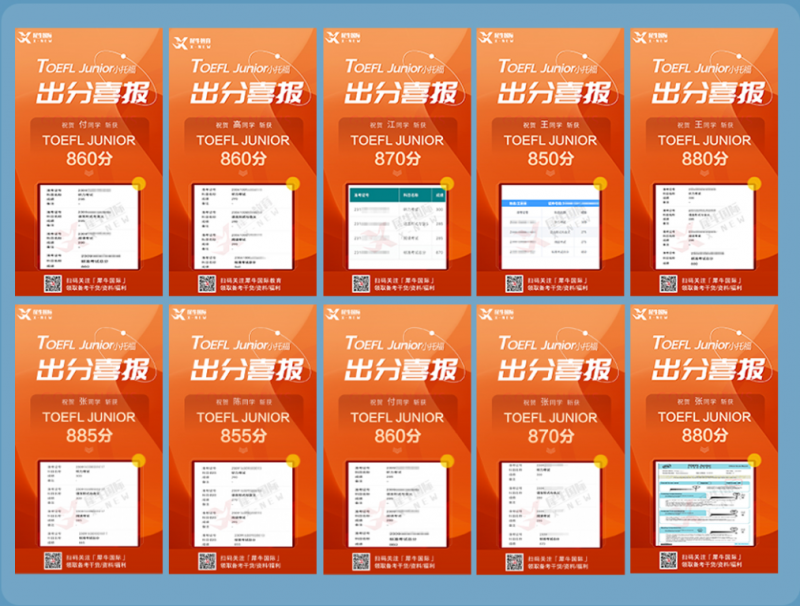
Task: Click the 855分 score text
Action: 243,436
